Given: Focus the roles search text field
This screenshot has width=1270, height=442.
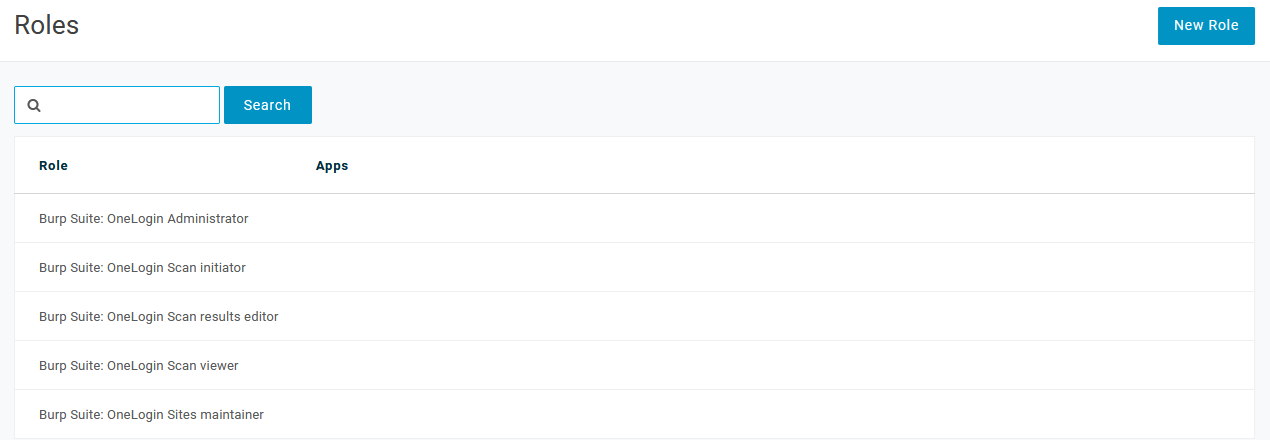Looking at the screenshot, I should point(130,105).
